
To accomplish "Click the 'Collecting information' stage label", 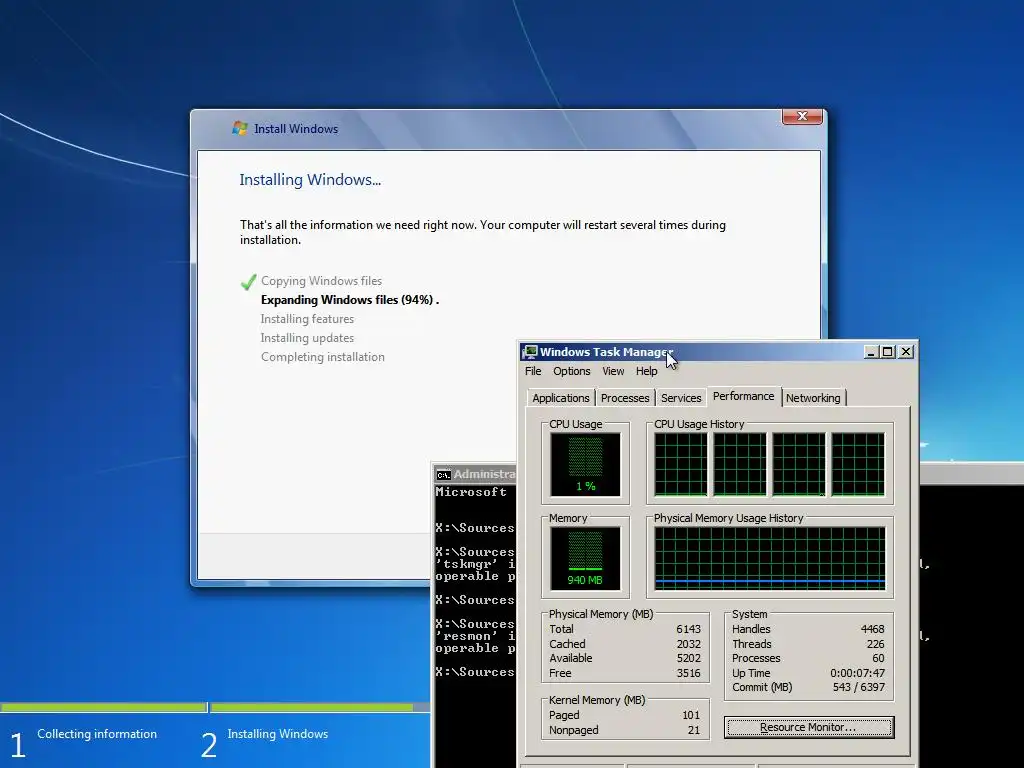I will (x=97, y=734).
